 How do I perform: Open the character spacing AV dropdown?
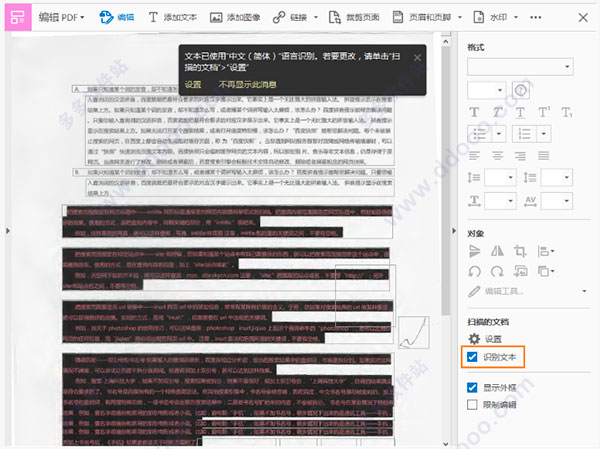(x=557, y=201)
